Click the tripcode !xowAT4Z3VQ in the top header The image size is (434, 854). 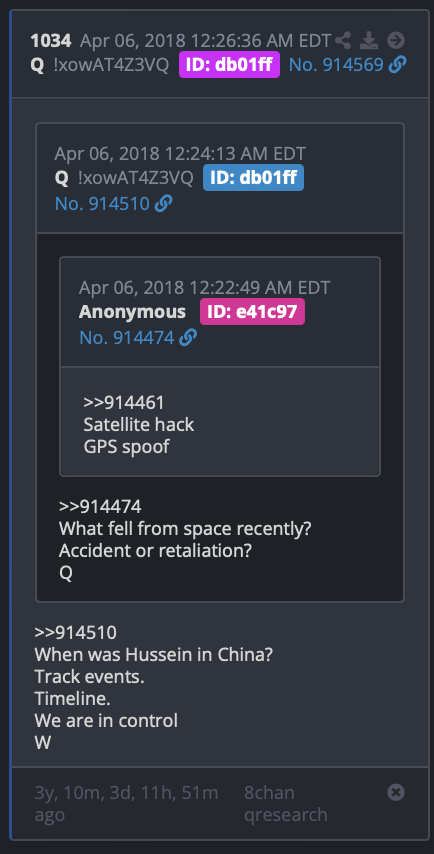click(x=111, y=65)
